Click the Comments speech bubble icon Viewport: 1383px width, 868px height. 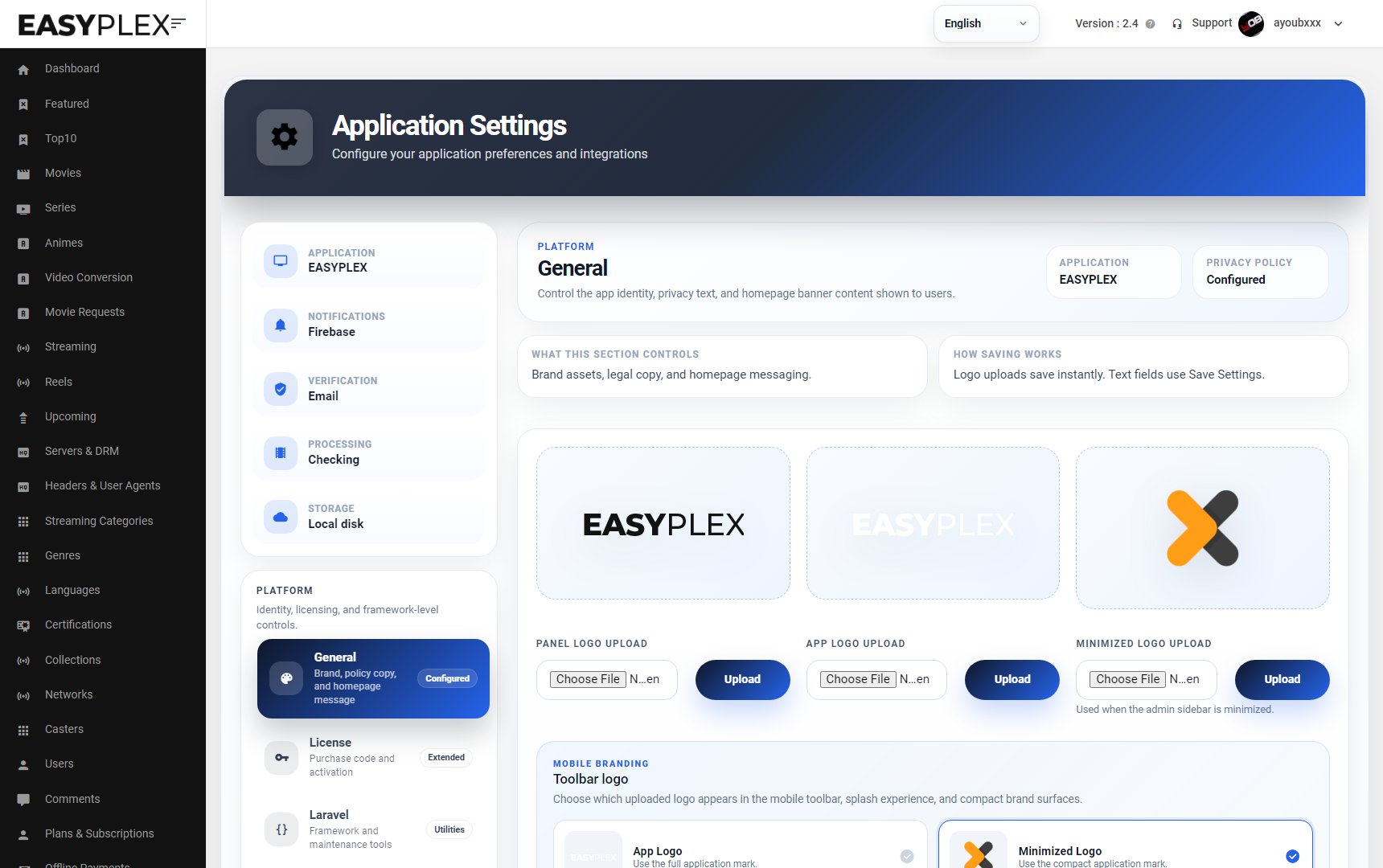point(23,800)
